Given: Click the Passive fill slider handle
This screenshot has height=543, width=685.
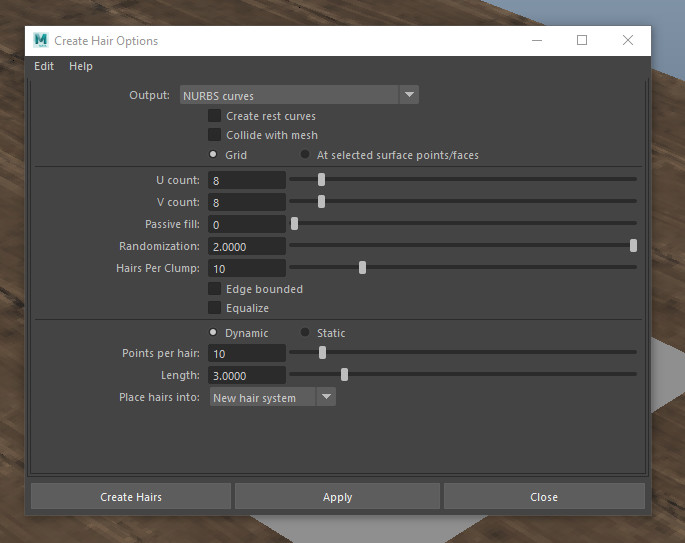Looking at the screenshot, I should coord(294,223).
